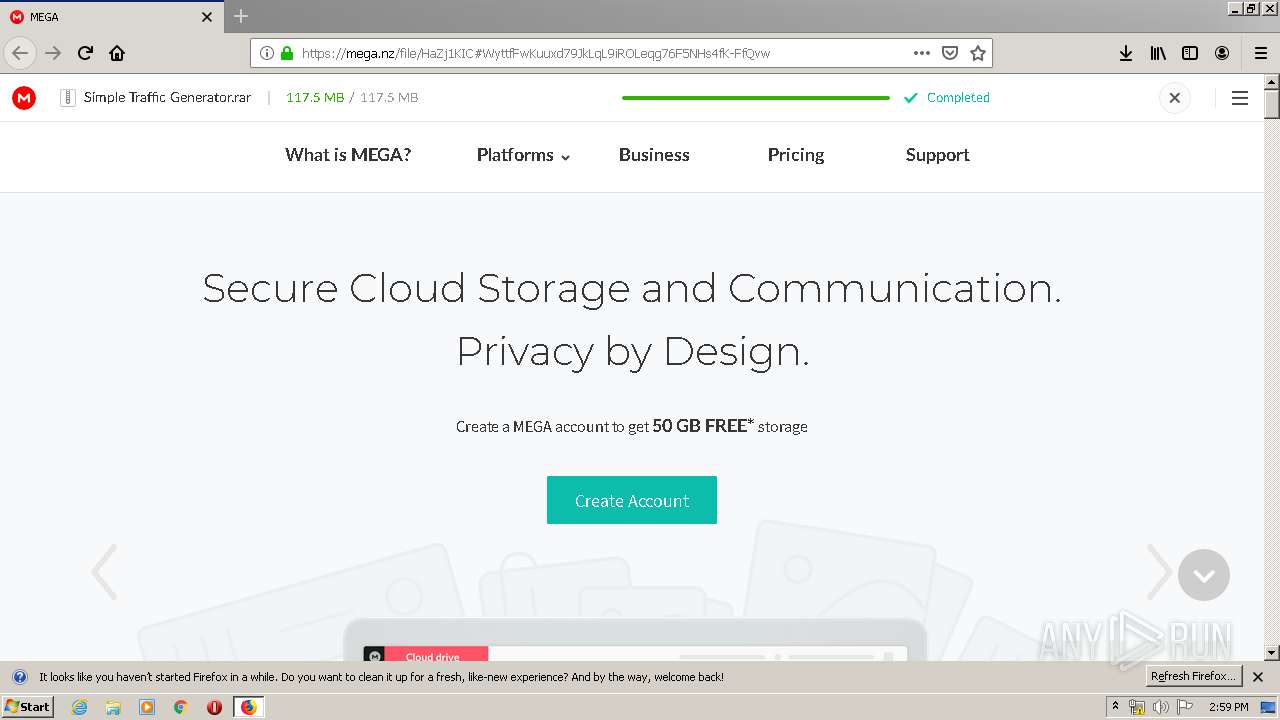Click the Completed status text
Viewport: 1280px width, 720px height.
[958, 98]
